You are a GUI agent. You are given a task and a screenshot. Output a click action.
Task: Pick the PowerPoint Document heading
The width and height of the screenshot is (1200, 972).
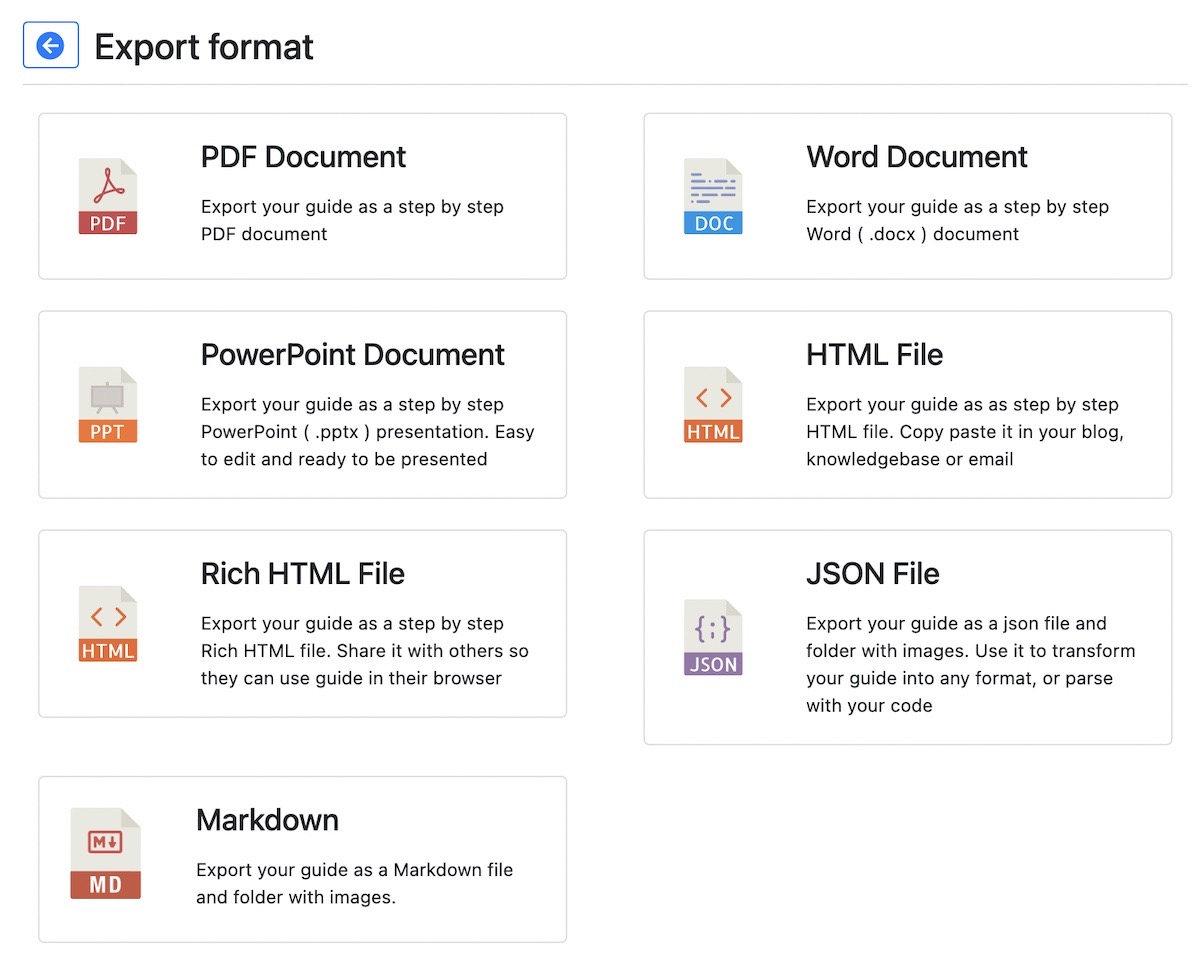tap(352, 355)
